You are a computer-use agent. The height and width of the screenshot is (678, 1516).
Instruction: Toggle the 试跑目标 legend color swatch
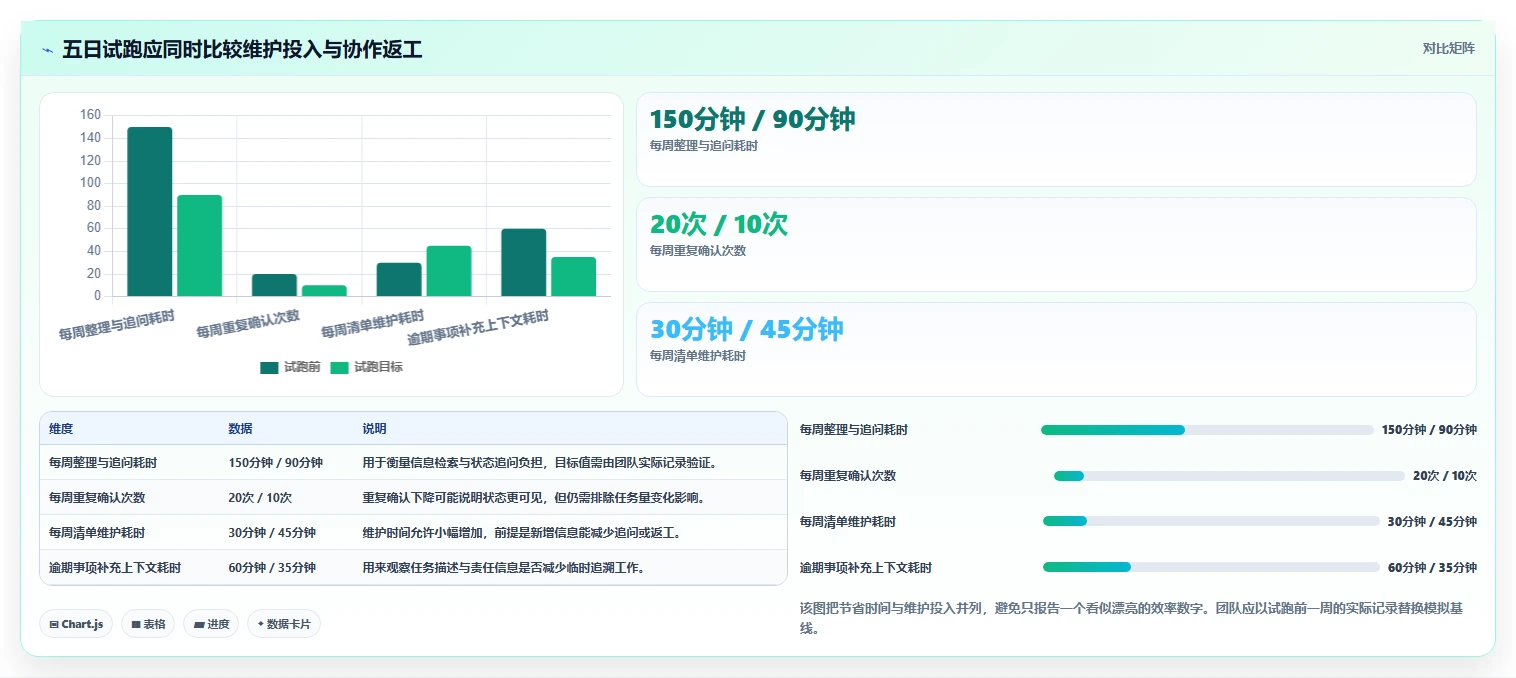pyautogui.click(x=340, y=367)
